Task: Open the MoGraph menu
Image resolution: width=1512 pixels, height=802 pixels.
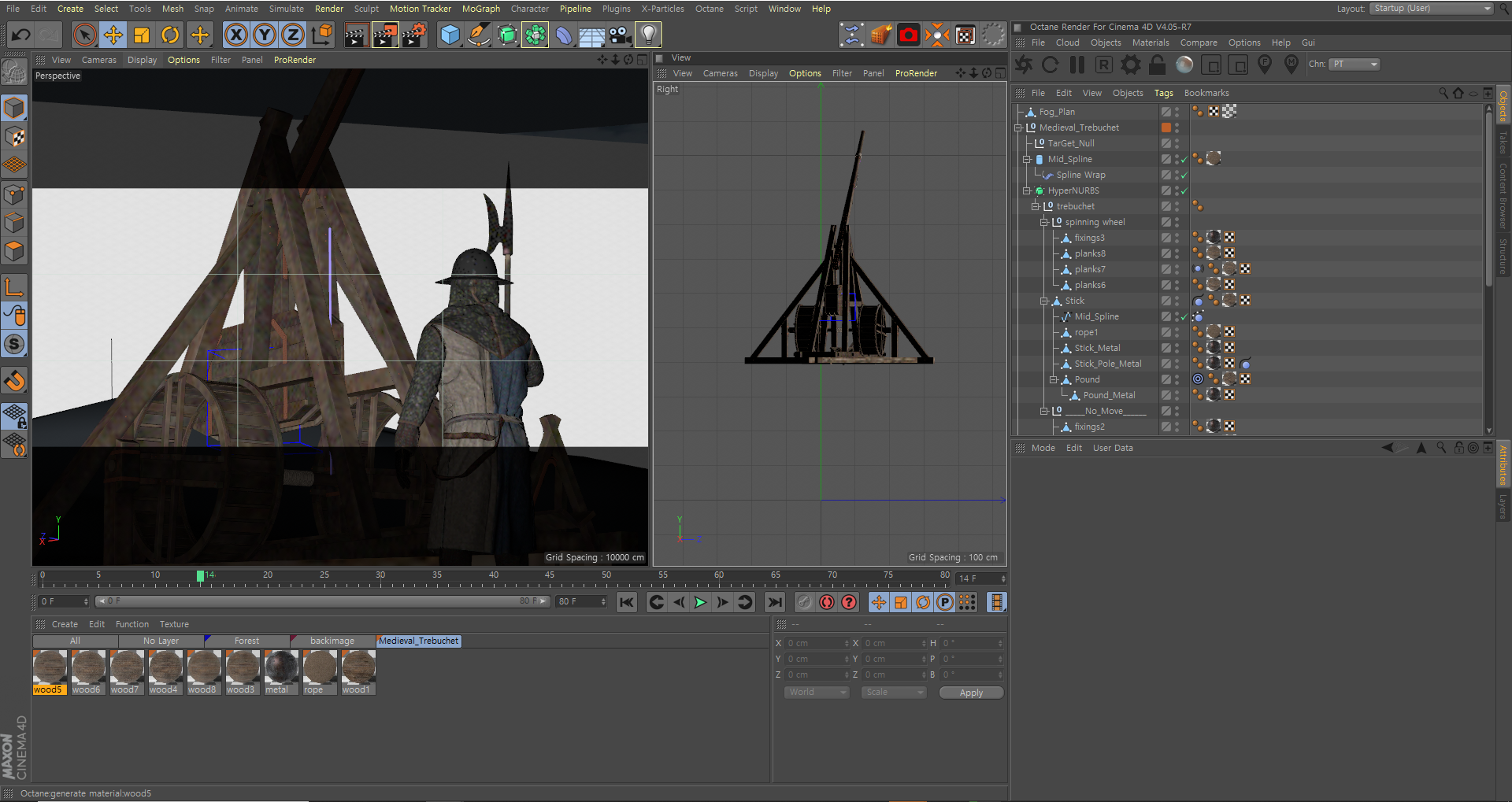Action: click(x=480, y=9)
